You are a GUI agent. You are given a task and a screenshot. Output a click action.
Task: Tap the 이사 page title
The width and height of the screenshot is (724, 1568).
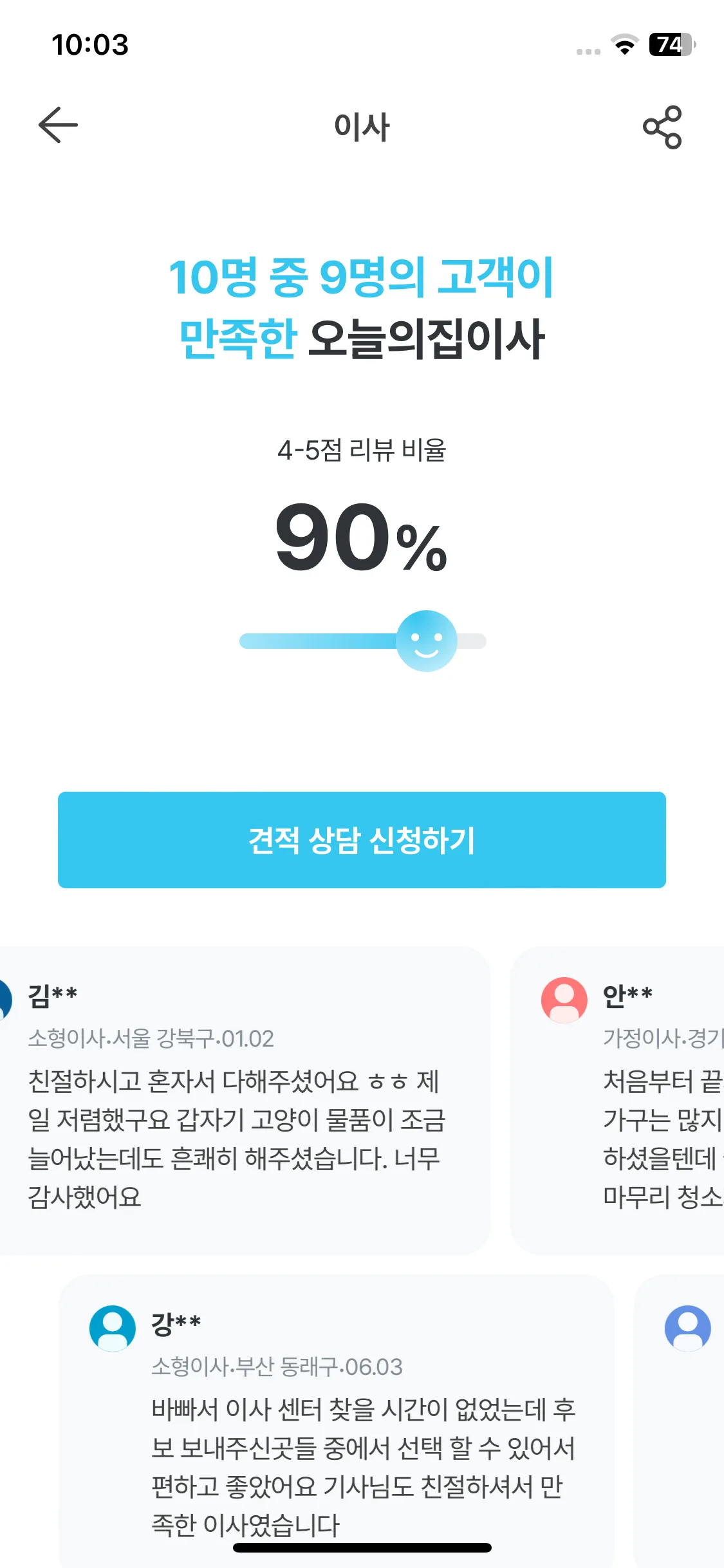click(362, 127)
